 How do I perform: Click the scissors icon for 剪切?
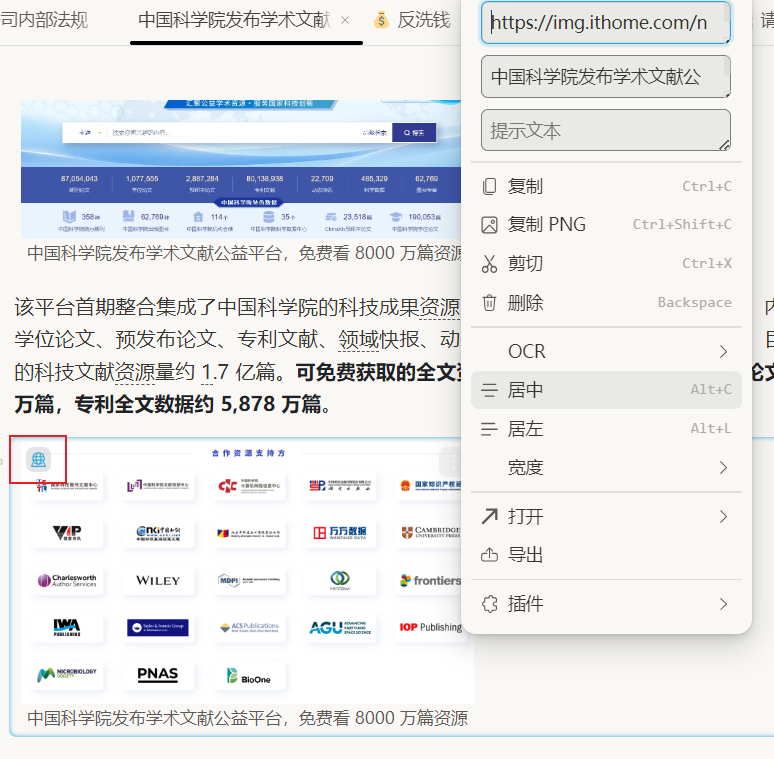[489, 264]
